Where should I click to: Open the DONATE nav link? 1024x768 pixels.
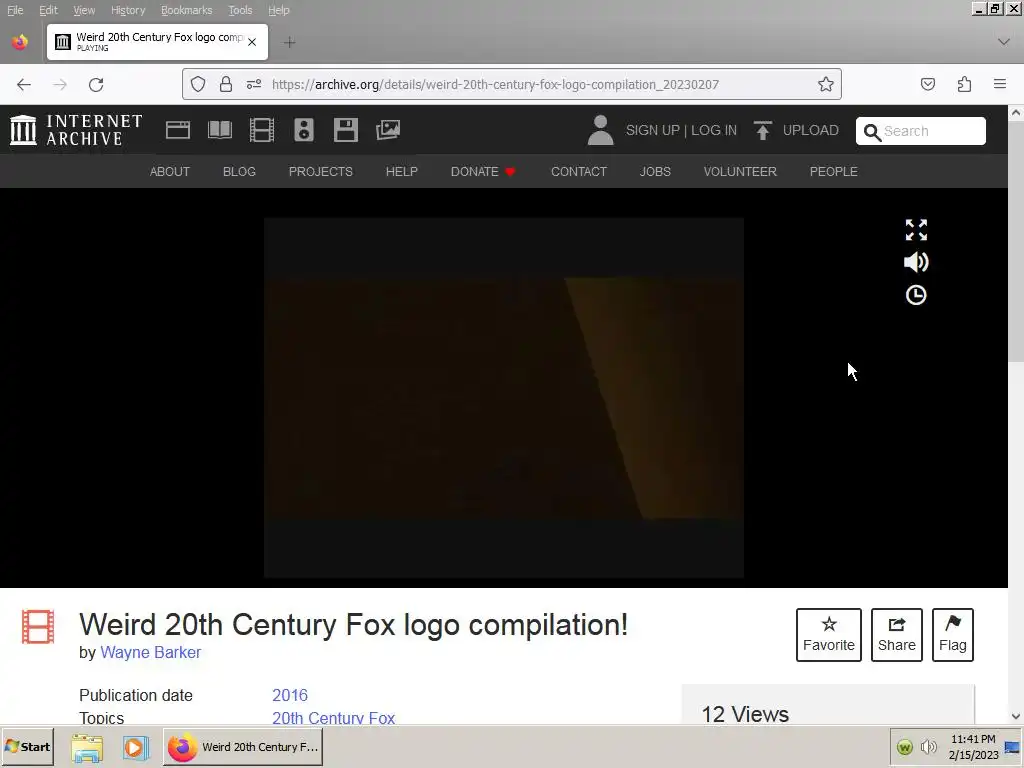[483, 172]
